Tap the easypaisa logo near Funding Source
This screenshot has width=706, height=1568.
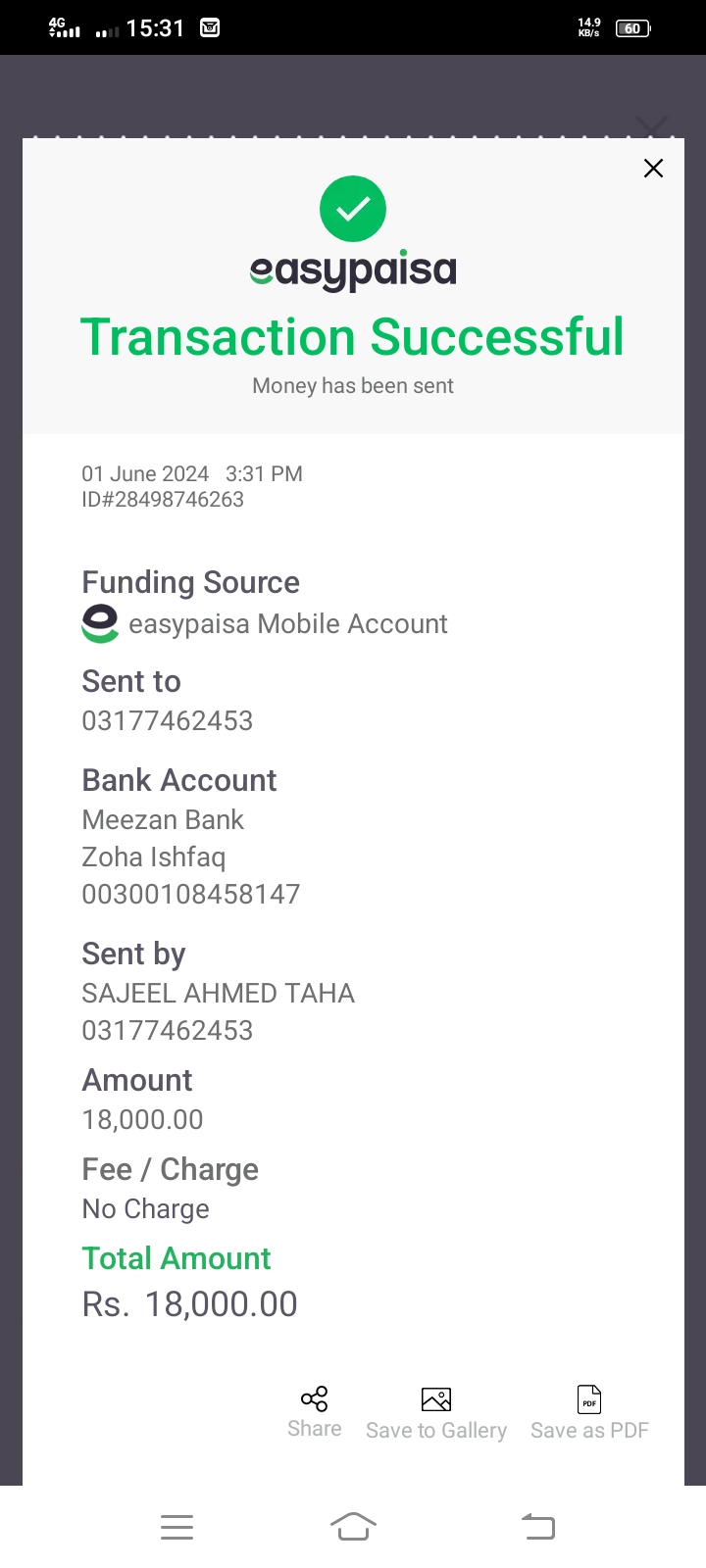pos(100,624)
